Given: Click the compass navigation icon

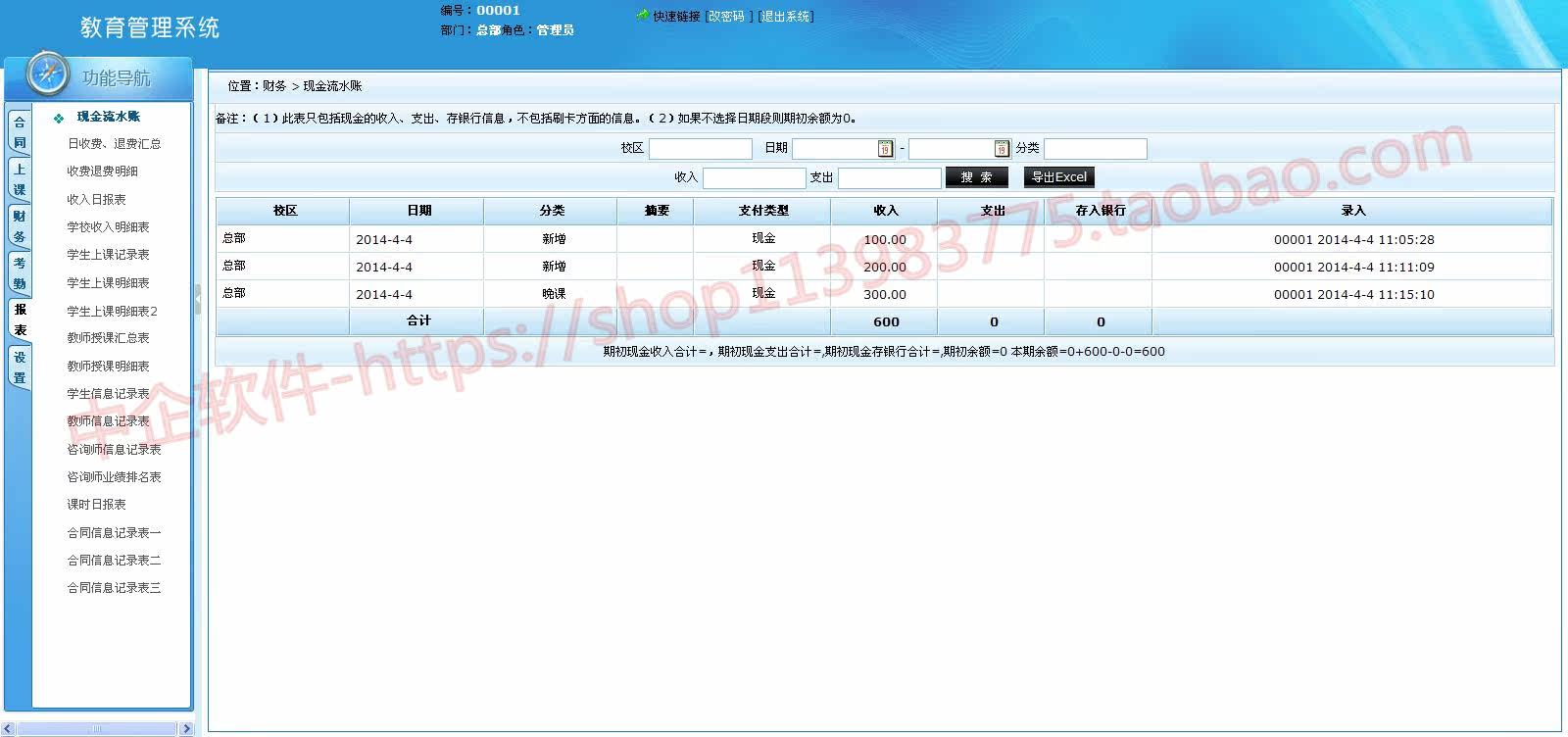Looking at the screenshot, I should (x=48, y=74).
